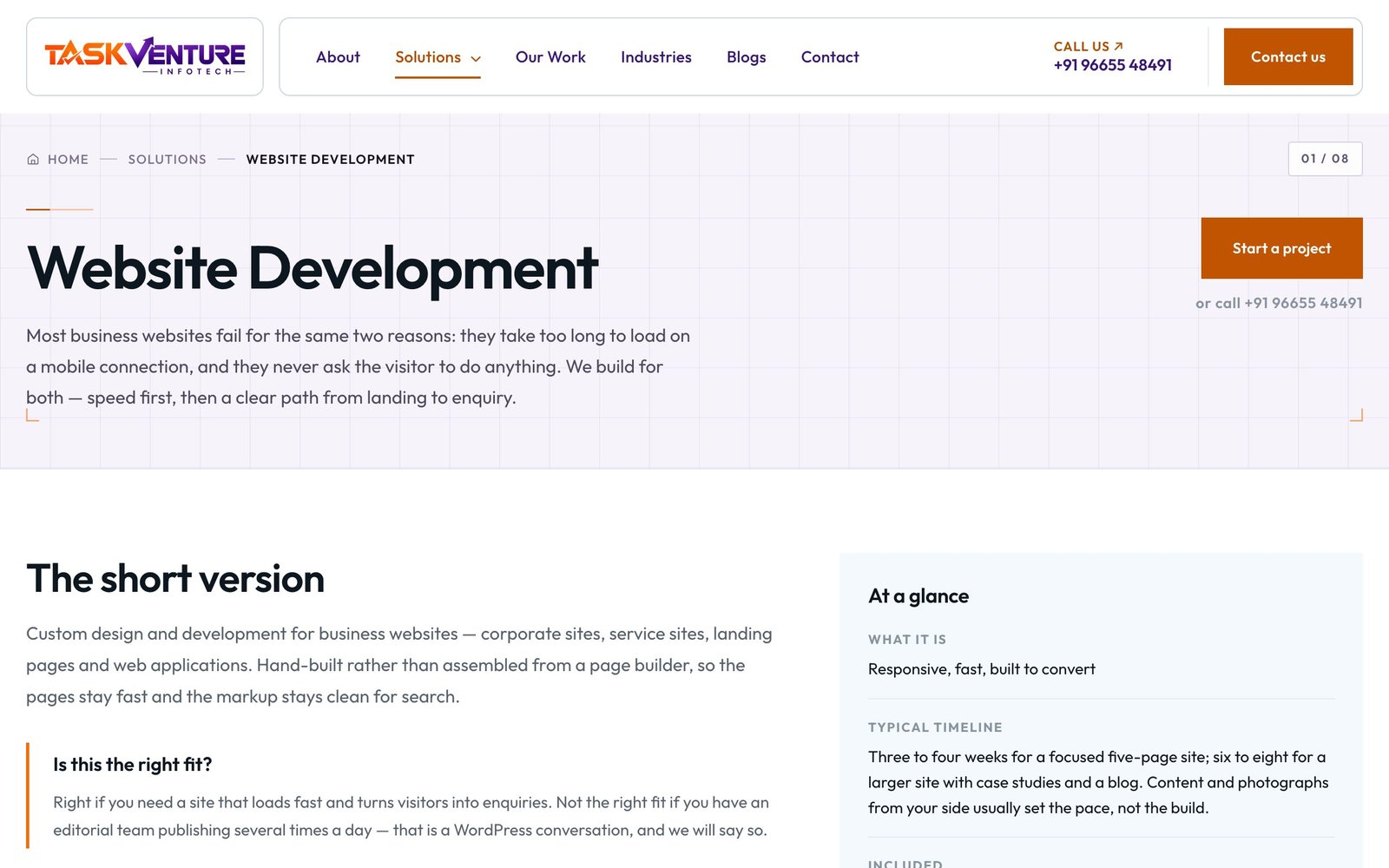Go to SOLUTIONS breadcrumb link
The height and width of the screenshot is (868, 1389).
tap(168, 160)
